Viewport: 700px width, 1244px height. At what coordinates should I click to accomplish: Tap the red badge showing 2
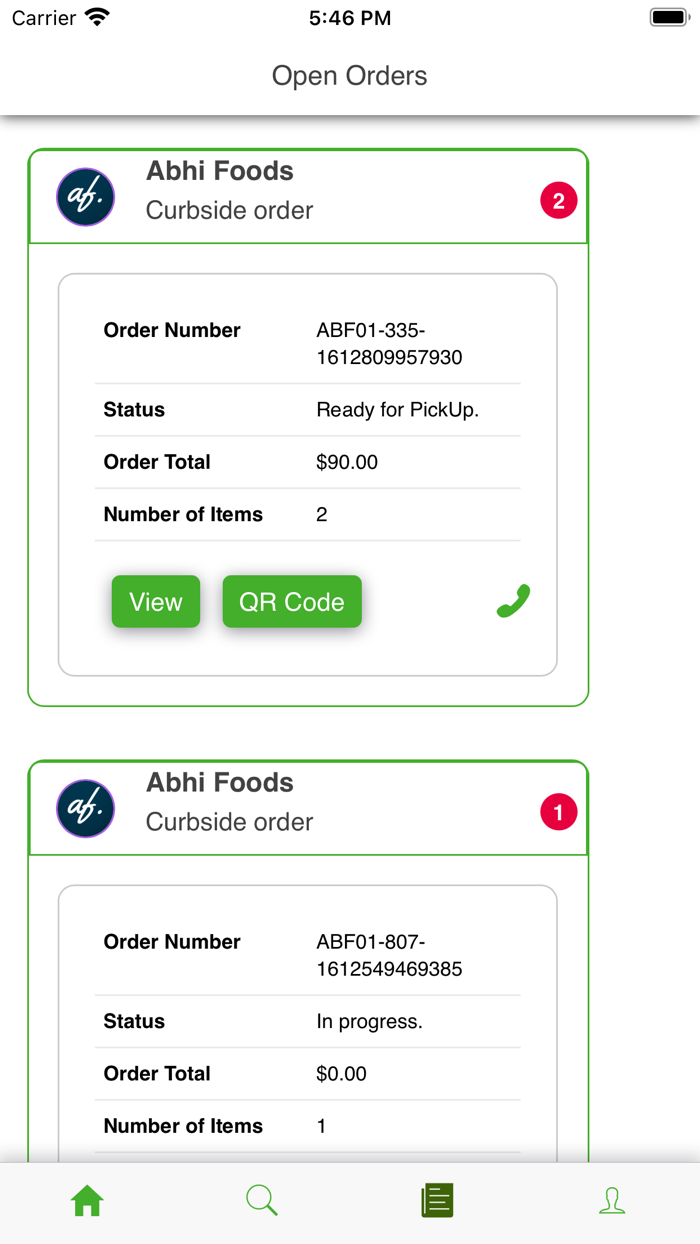(559, 200)
